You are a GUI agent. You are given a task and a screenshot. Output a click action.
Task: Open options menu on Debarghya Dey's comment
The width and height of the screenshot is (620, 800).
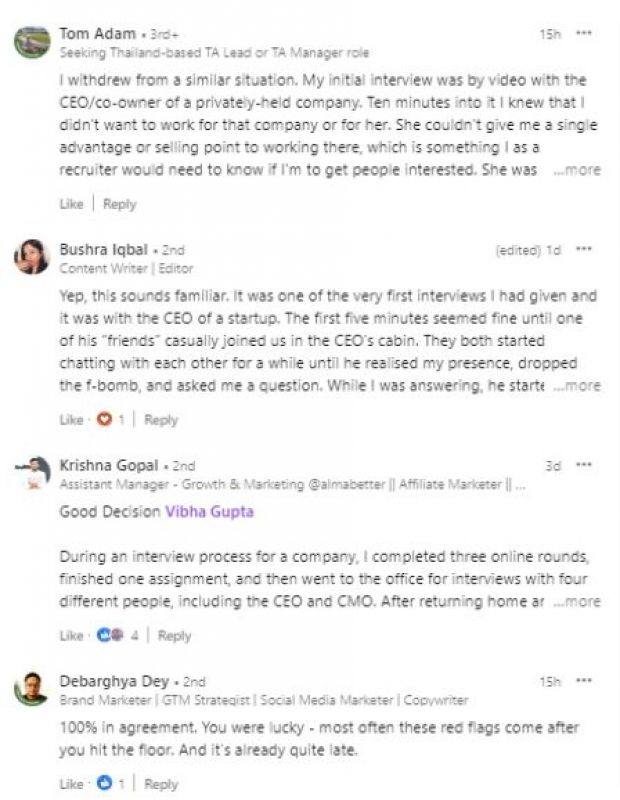[584, 681]
